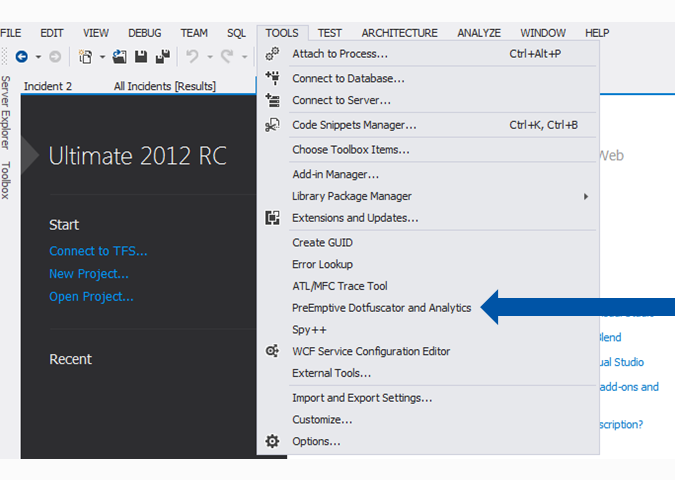Screen dimensions: 675x480
Task: Click the Connect to TFS link
Action: [x=98, y=251]
